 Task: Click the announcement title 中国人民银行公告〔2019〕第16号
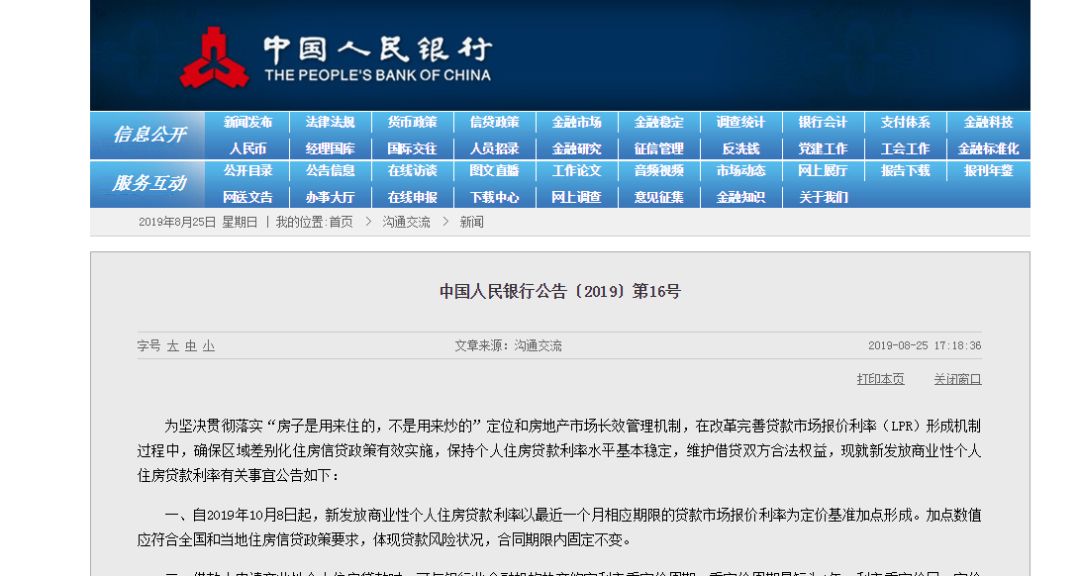coord(560,291)
